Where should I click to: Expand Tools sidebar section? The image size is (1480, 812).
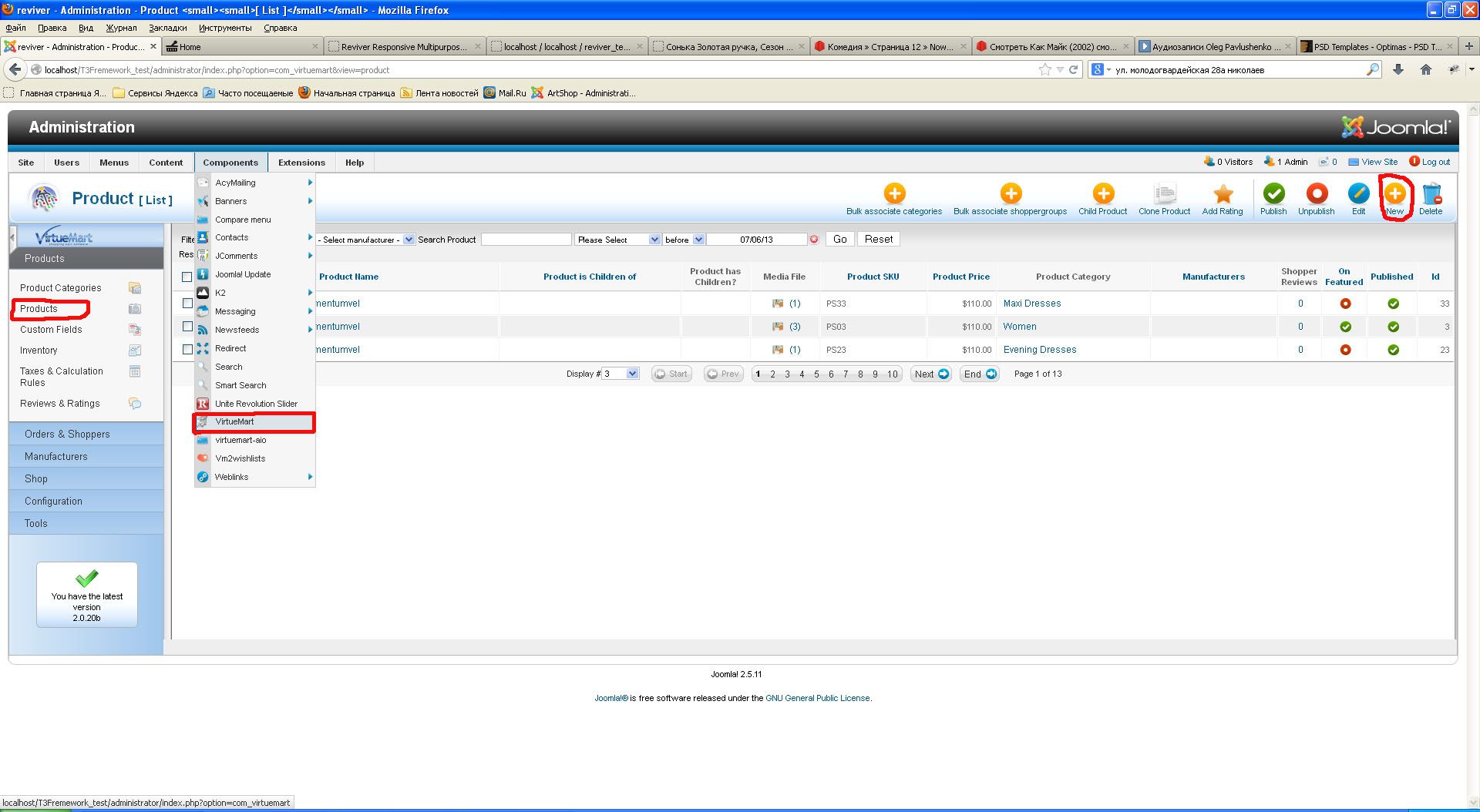(86, 524)
